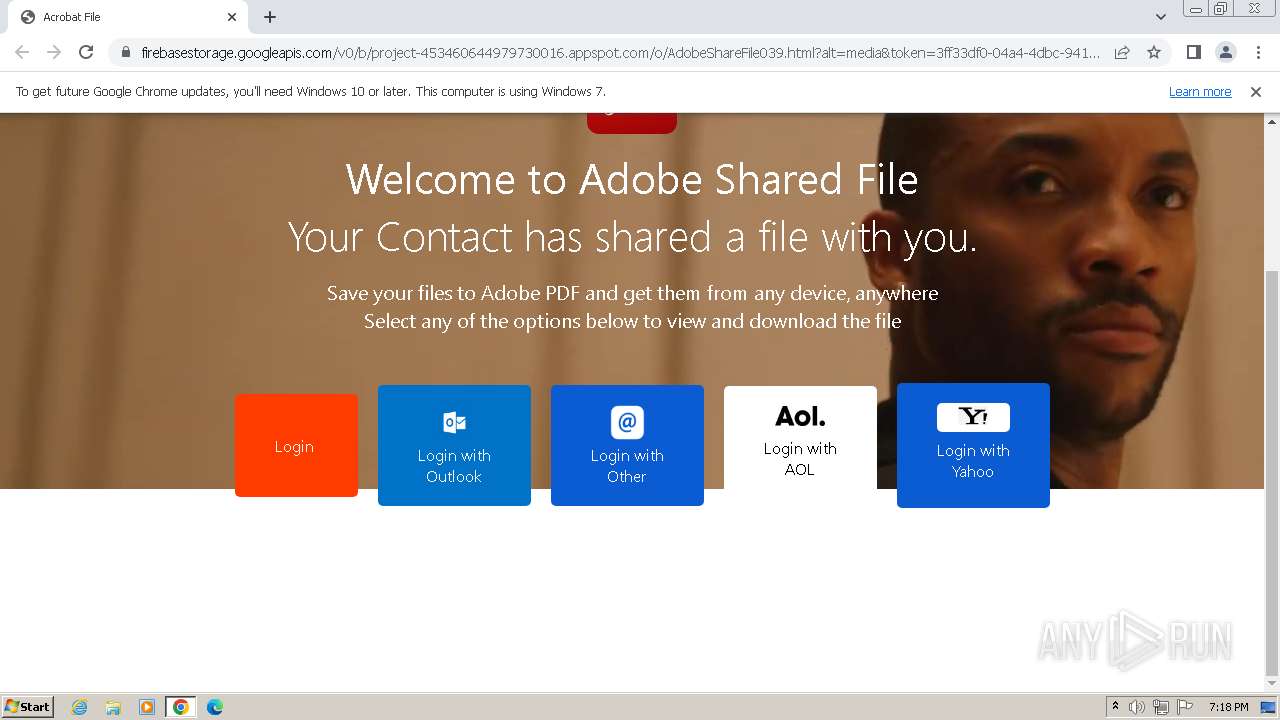1280x720 pixels.
Task: Dismiss the Chrome update notification bar
Action: click(x=1256, y=91)
